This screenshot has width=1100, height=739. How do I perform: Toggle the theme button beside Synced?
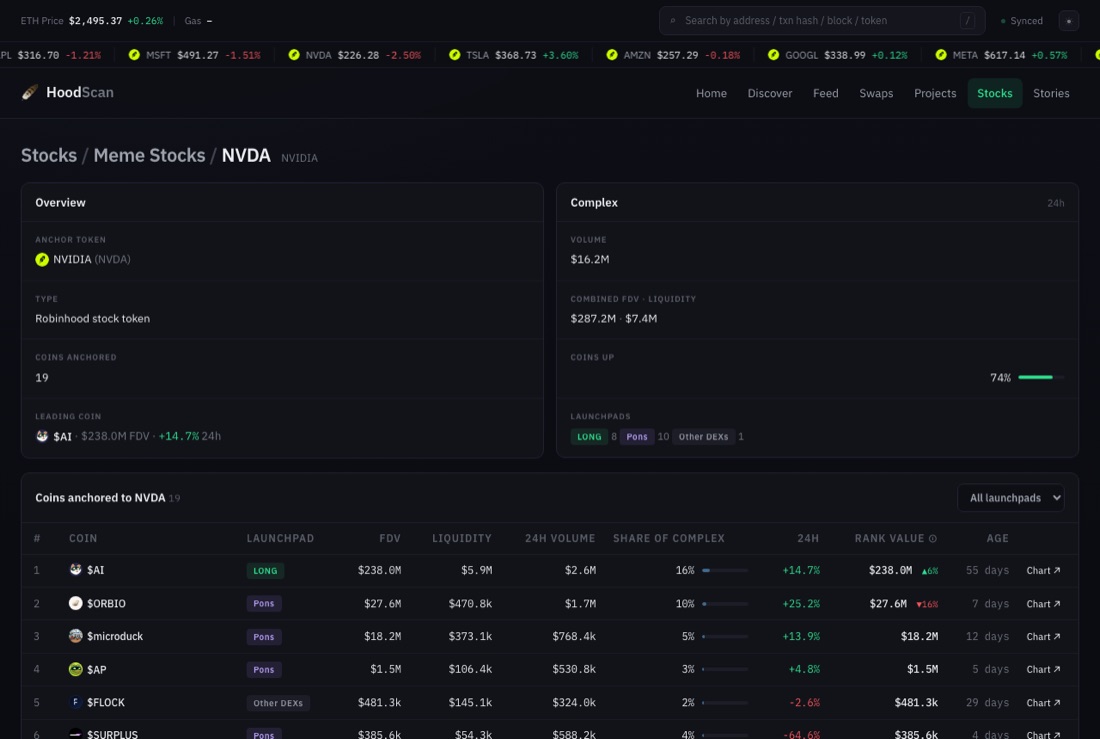click(x=1068, y=21)
